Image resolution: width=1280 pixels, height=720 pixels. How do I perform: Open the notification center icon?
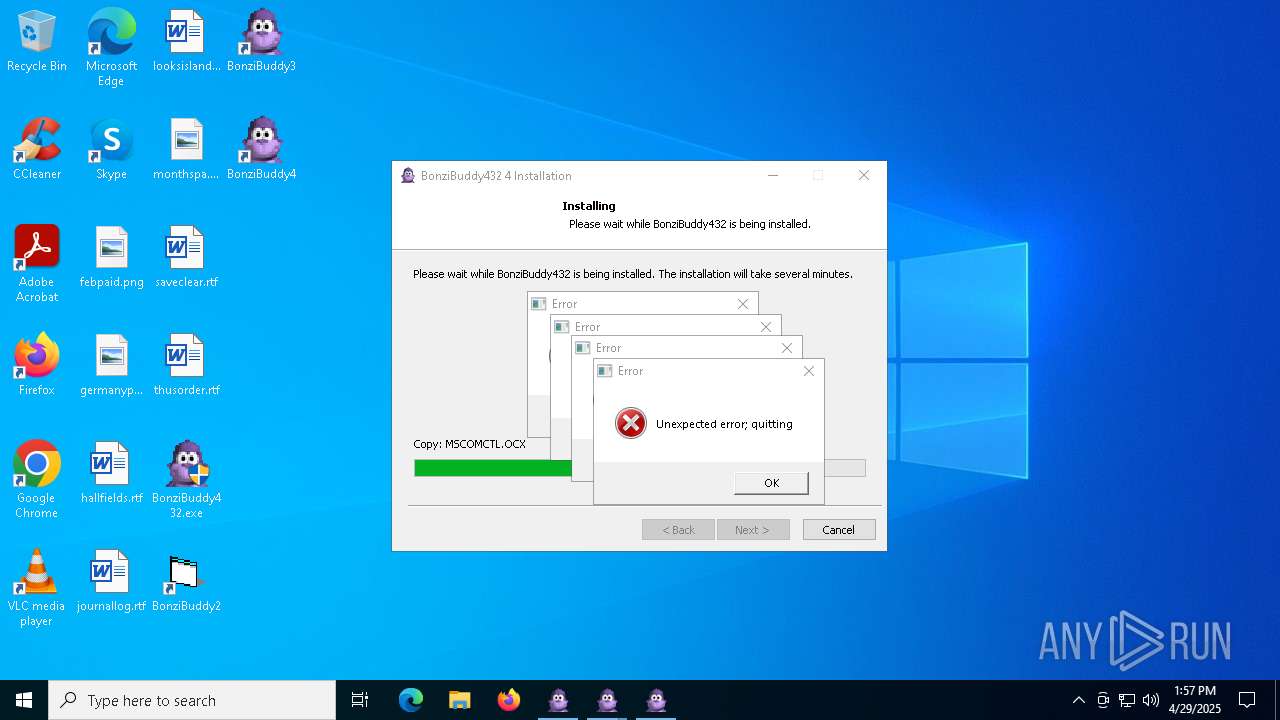(x=1247, y=700)
